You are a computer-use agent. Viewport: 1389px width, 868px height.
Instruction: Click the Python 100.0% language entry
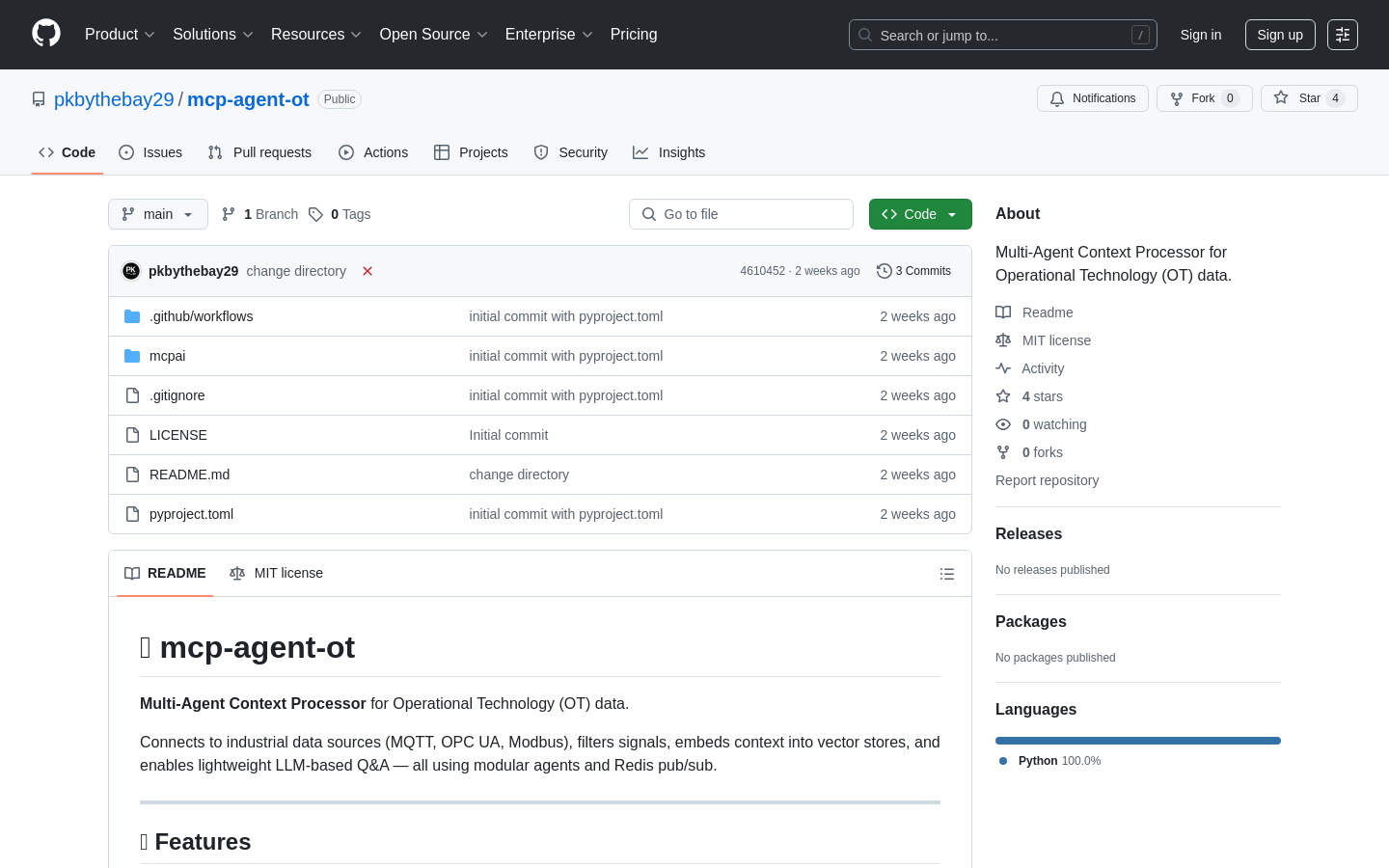(x=1049, y=761)
